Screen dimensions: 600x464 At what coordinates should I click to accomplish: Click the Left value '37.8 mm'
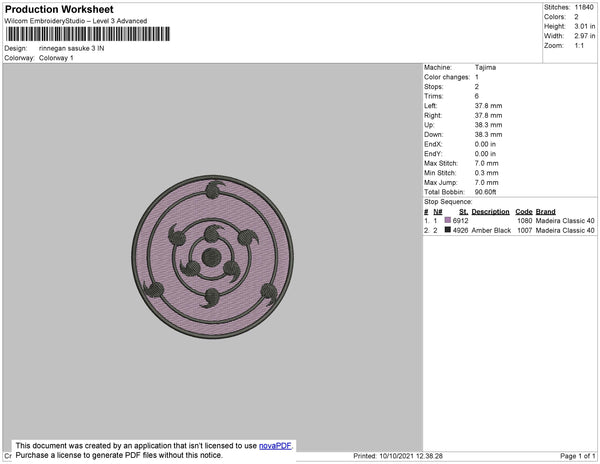point(488,106)
